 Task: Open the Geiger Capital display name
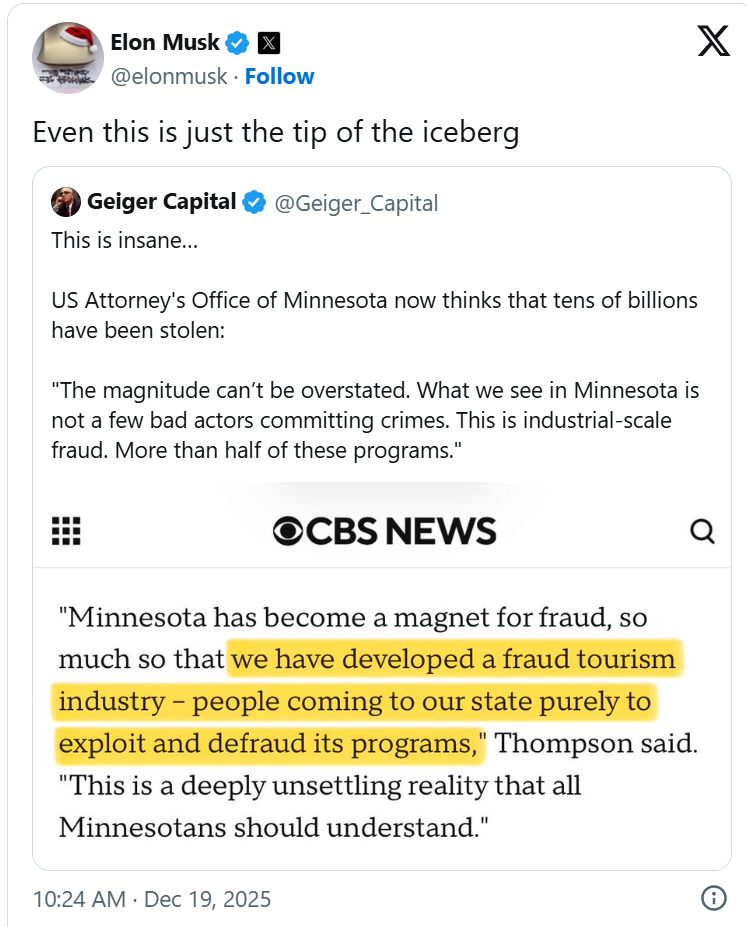[x=161, y=202]
